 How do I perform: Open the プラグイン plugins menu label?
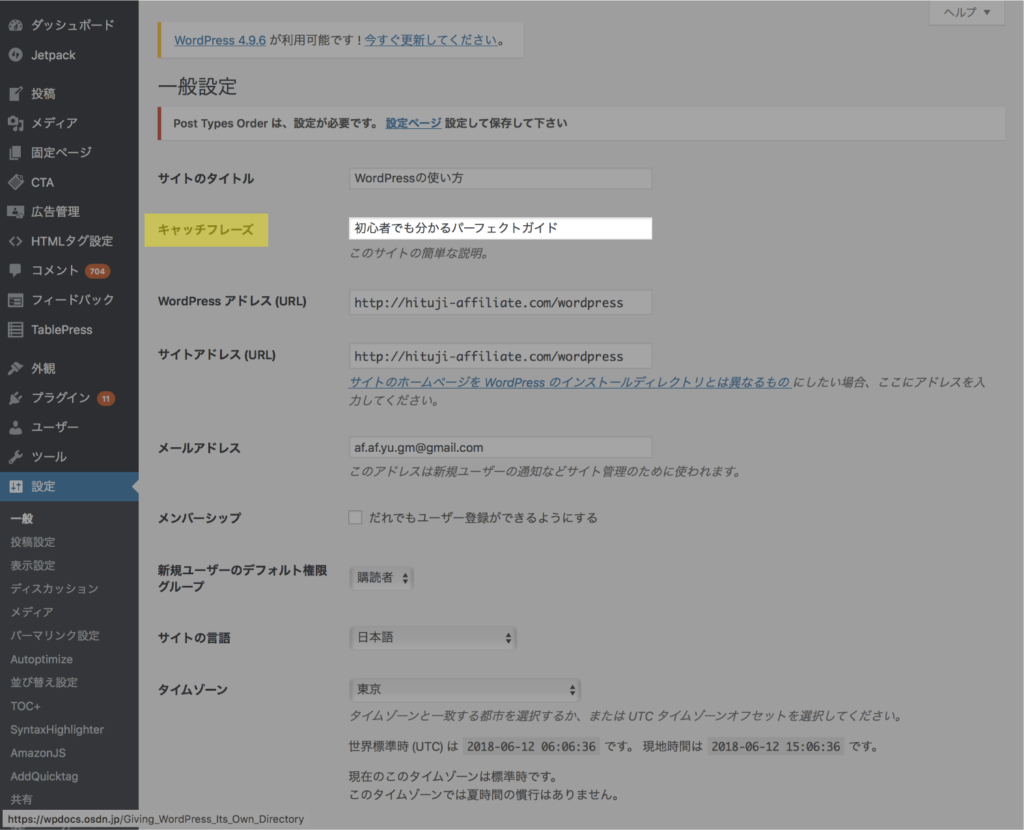[61, 398]
